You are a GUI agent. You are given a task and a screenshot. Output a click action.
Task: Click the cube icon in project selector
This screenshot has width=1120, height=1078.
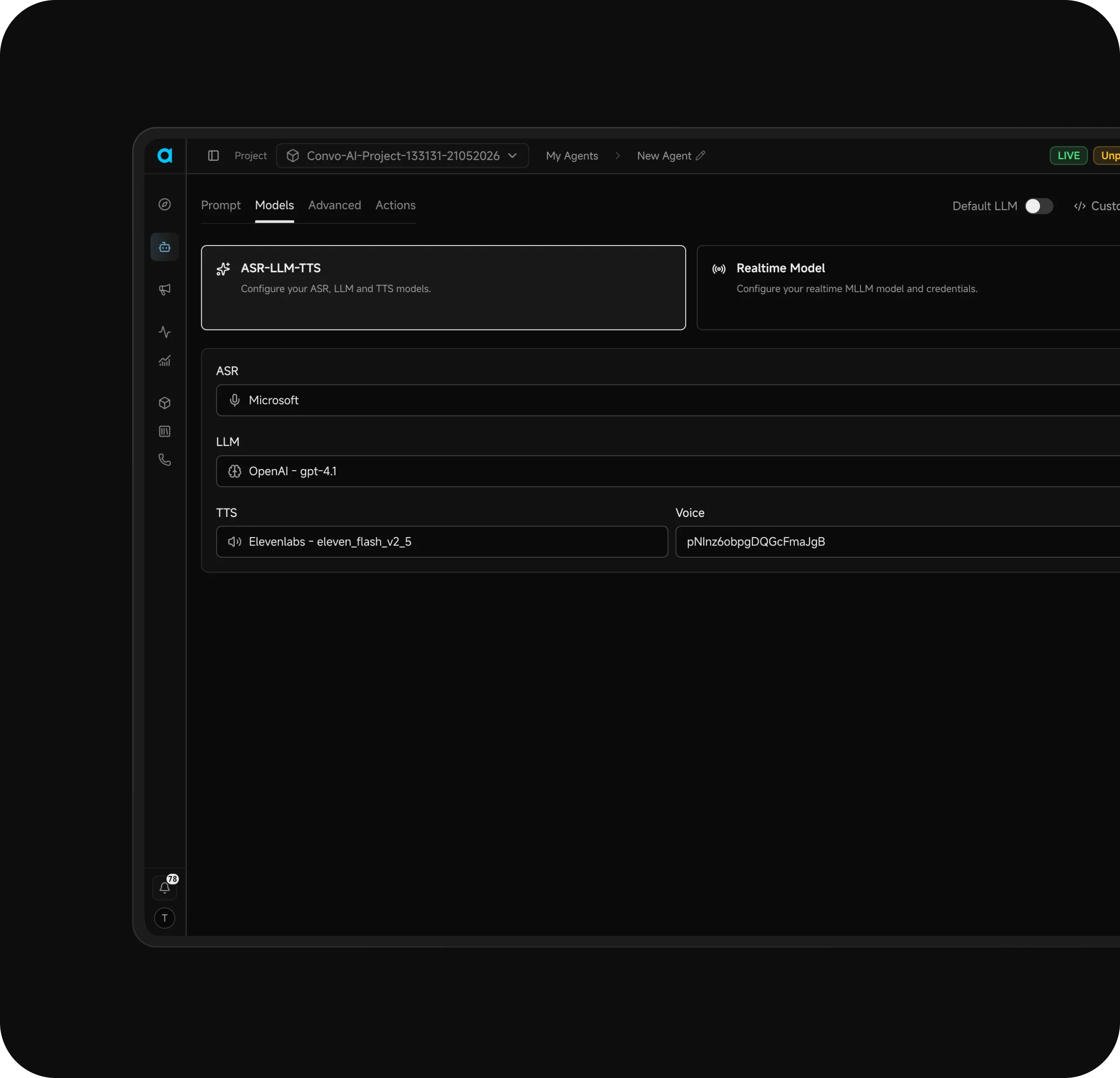293,156
